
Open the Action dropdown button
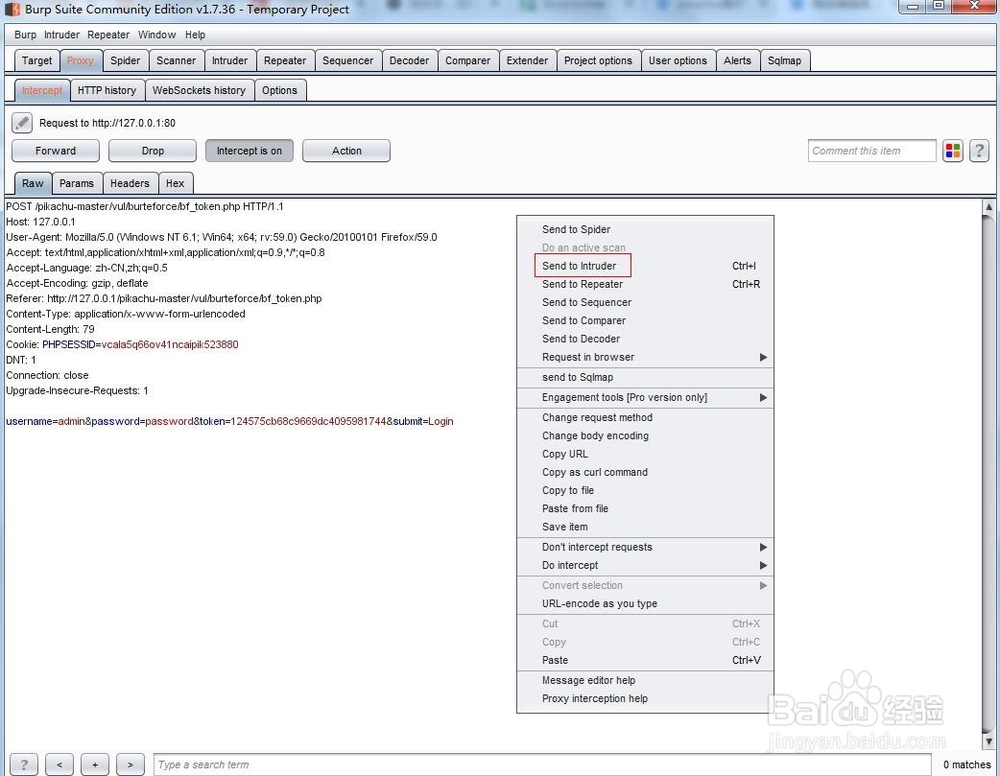coord(346,151)
